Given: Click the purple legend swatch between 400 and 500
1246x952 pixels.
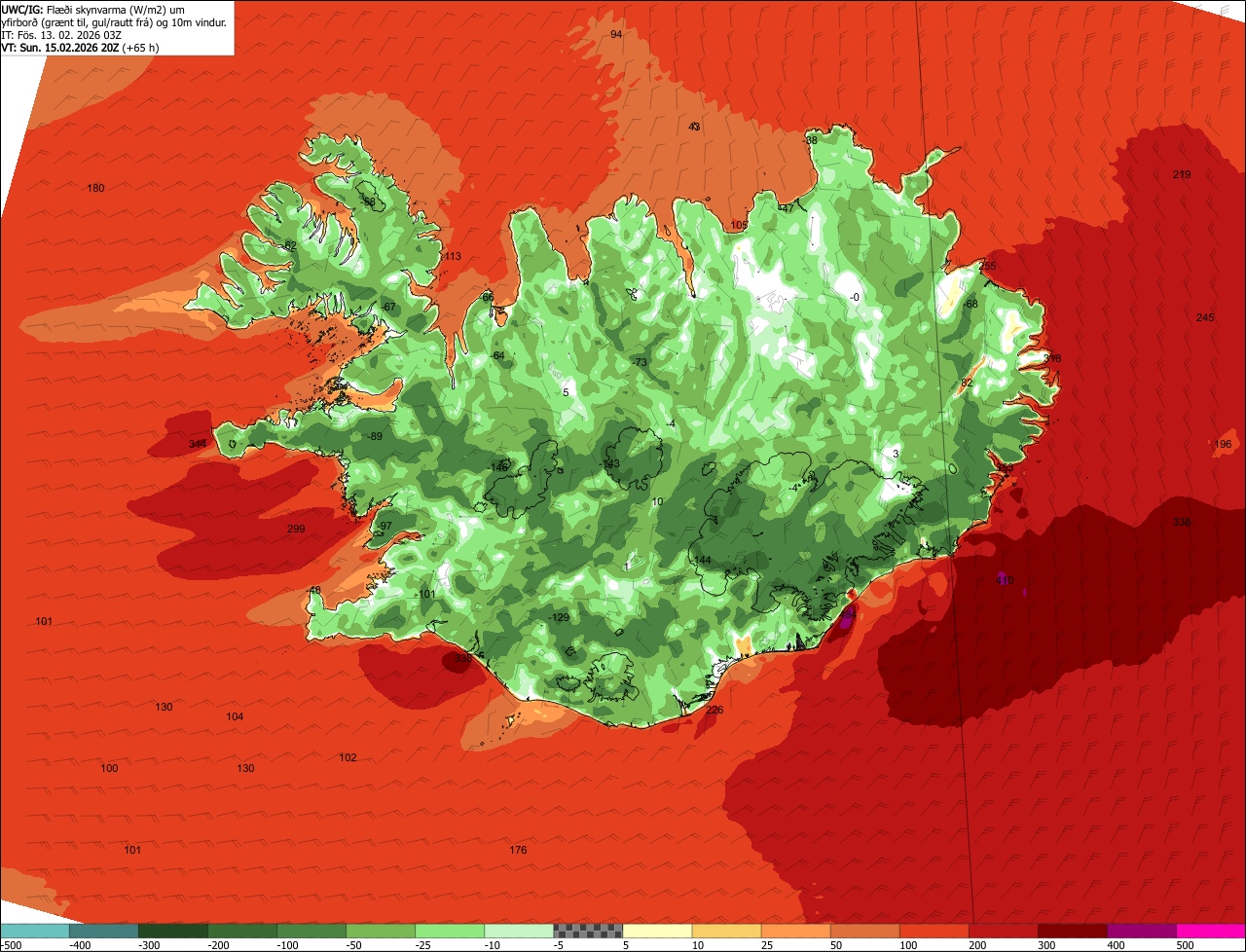Looking at the screenshot, I should [x=1142, y=931].
